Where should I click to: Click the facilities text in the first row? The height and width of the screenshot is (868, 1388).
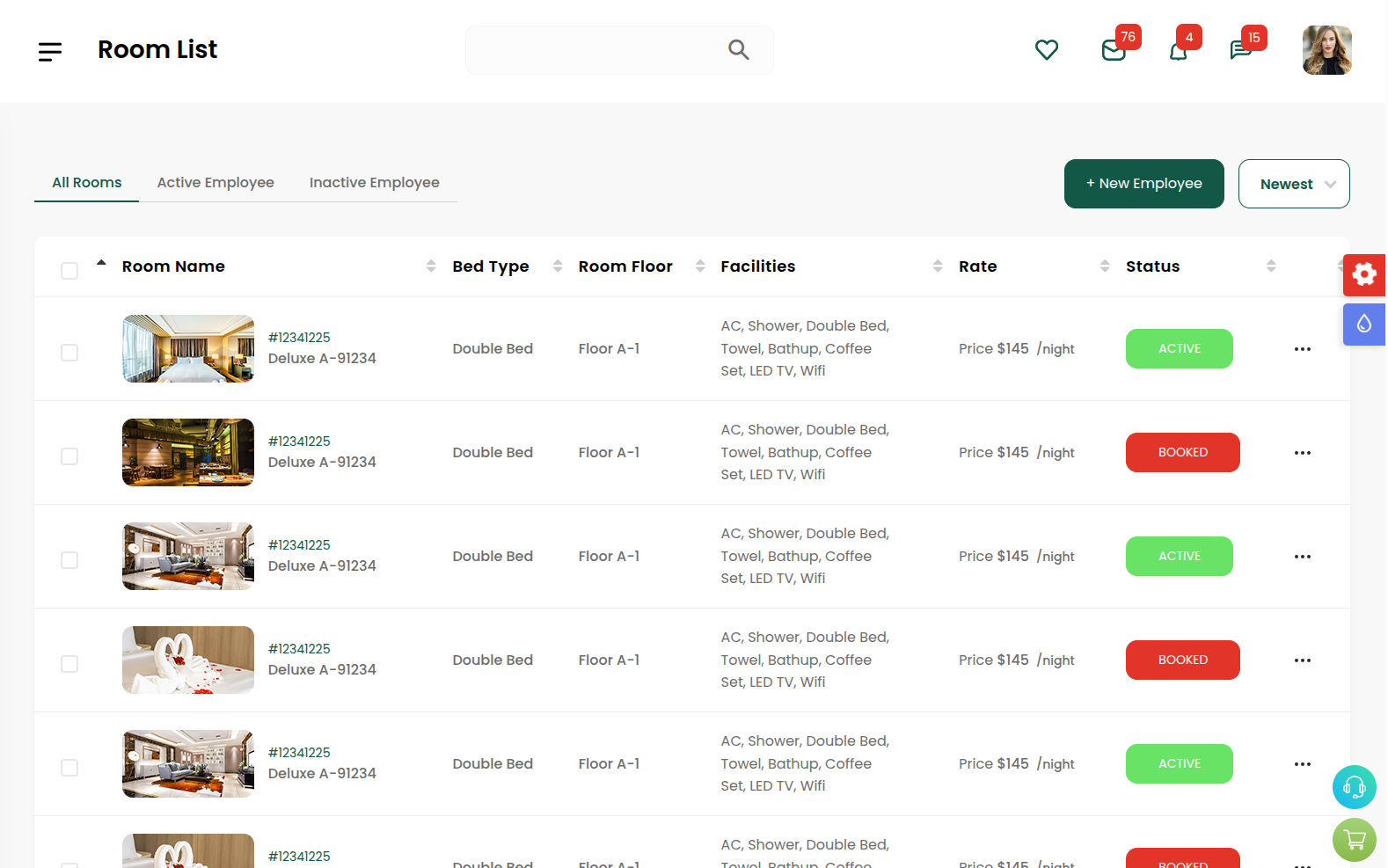pyautogui.click(x=805, y=349)
